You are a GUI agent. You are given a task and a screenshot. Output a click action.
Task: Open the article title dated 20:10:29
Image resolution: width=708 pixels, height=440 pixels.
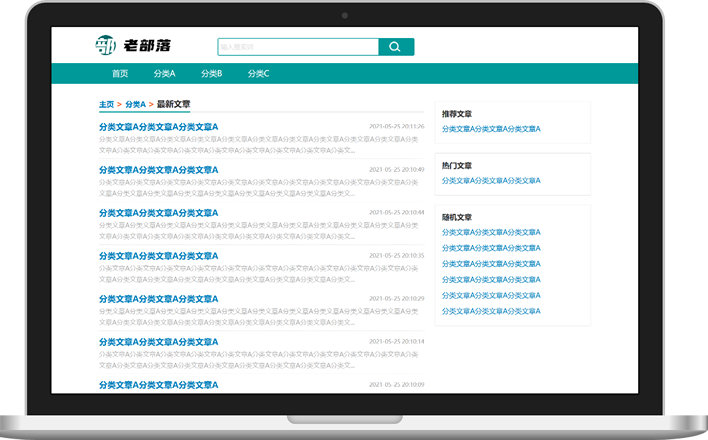pos(158,299)
